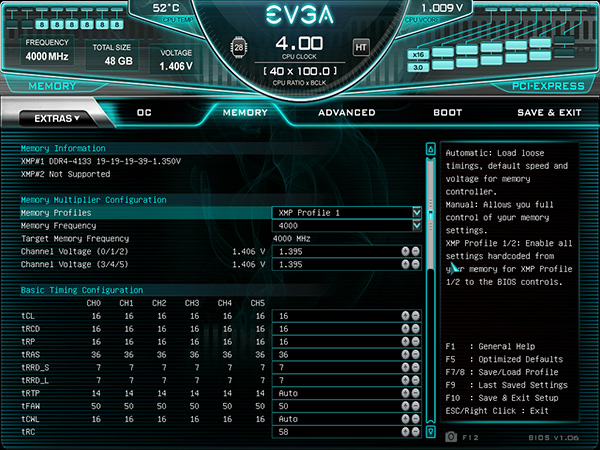Decrease tRTP value with minus icon

pyautogui.click(x=416, y=393)
